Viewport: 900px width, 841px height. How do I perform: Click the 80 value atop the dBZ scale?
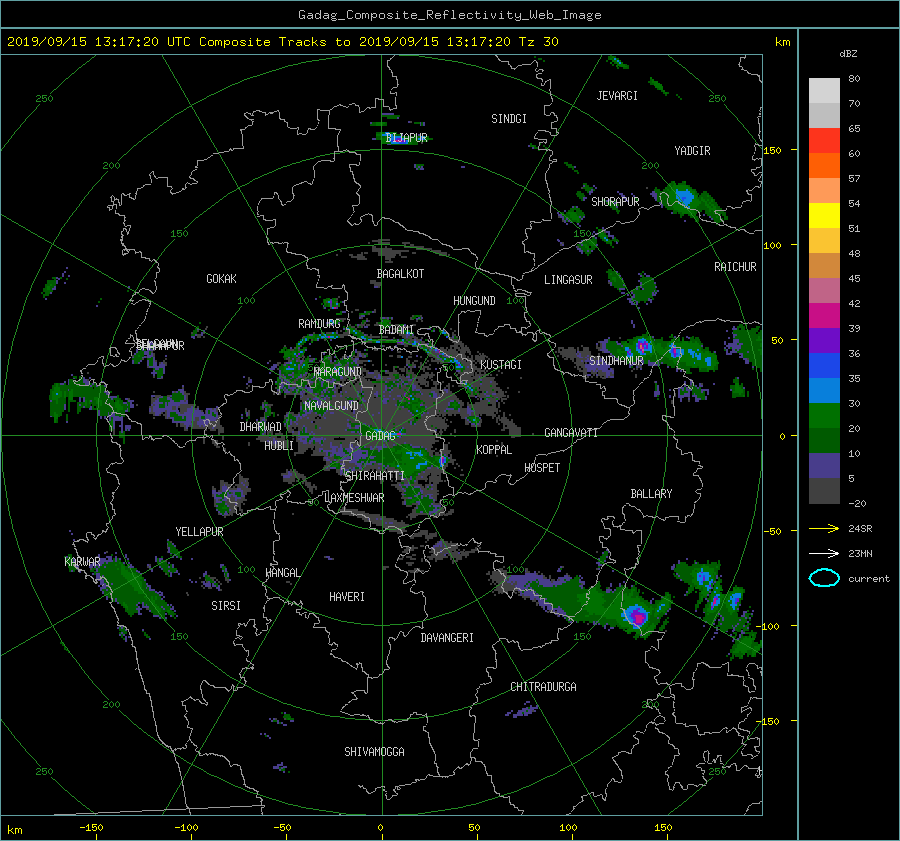[854, 79]
